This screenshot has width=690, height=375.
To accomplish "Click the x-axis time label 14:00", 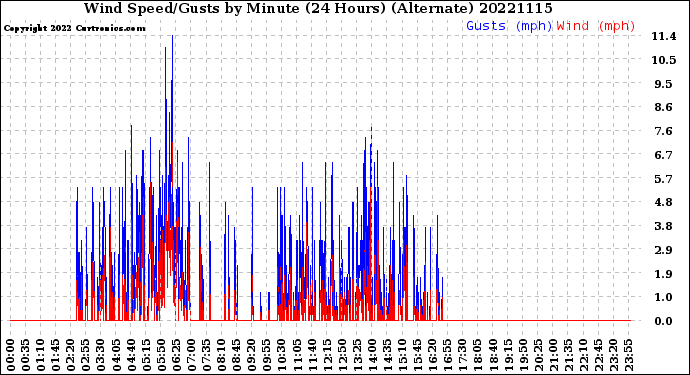I will pos(371,355).
